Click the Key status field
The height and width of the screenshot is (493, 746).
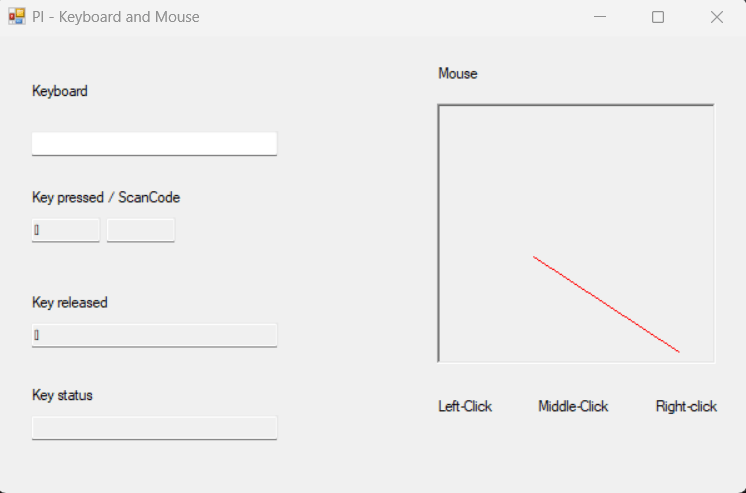154,428
